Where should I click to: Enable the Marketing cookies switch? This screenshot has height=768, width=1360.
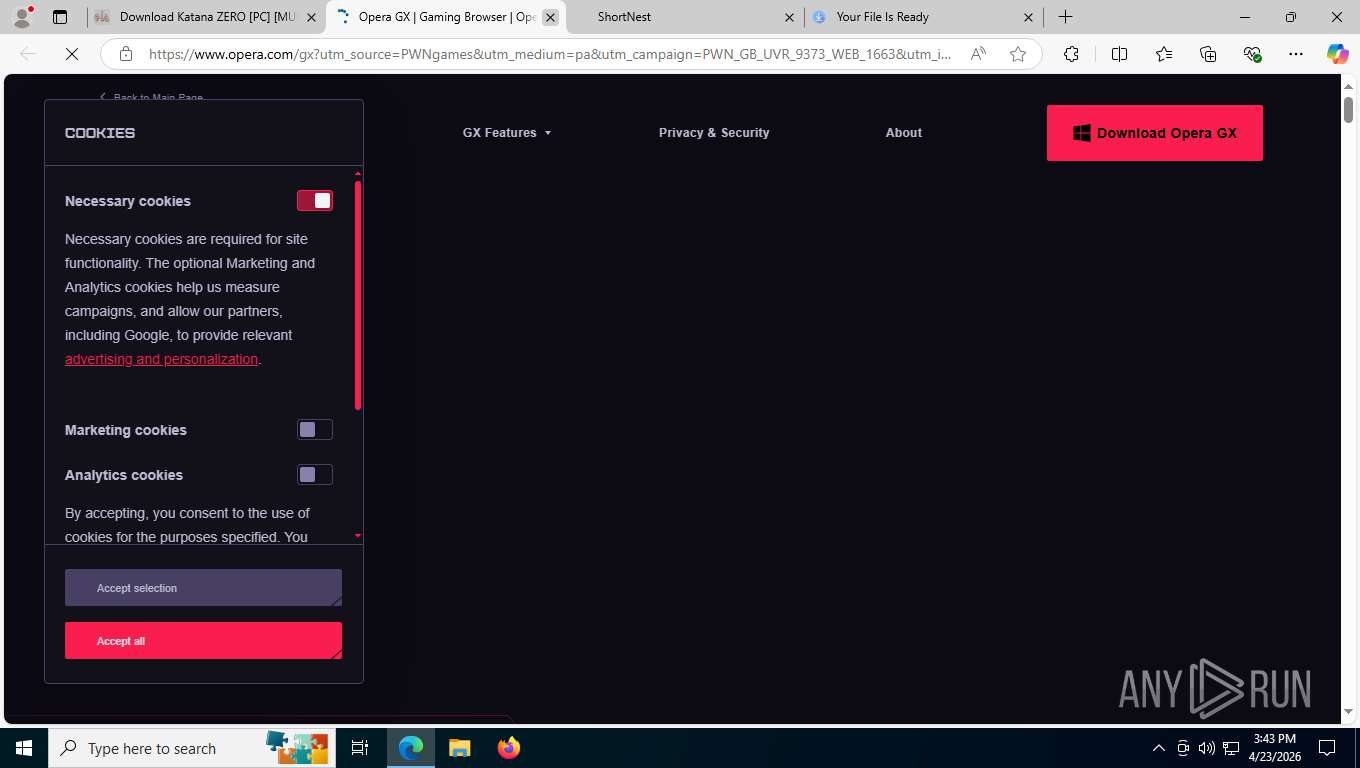(x=315, y=430)
